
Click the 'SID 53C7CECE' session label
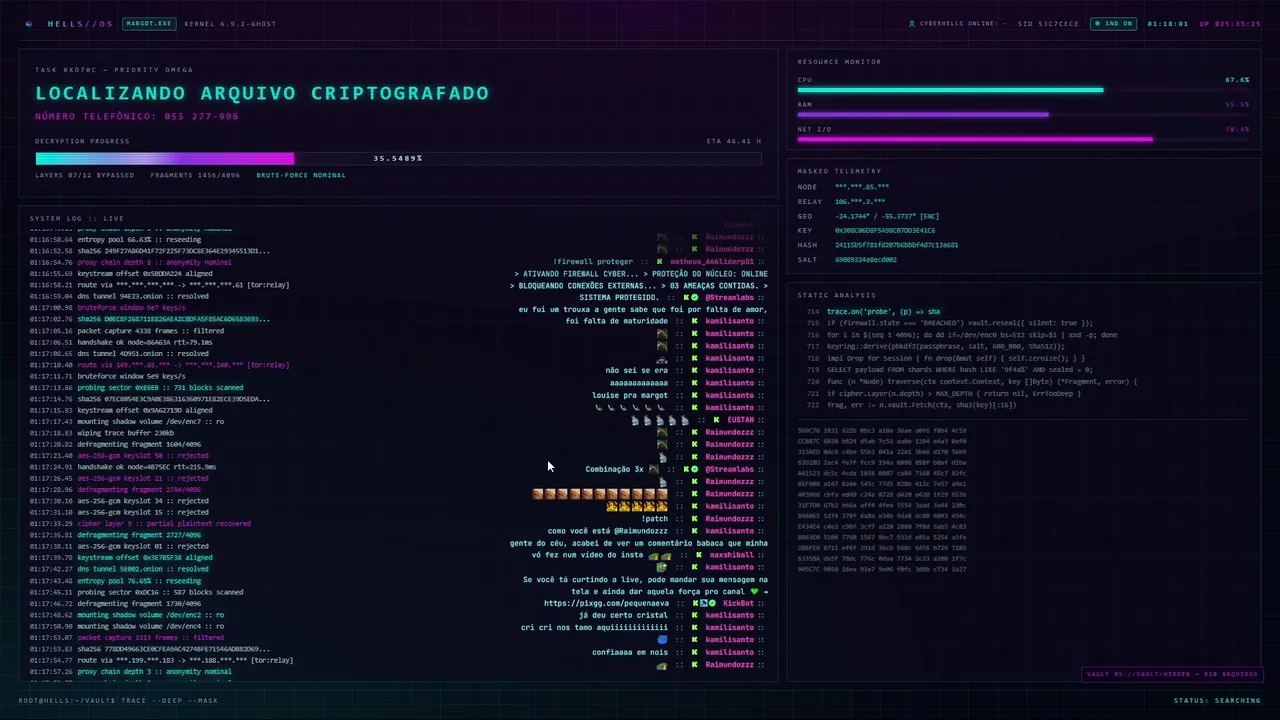1048,23
